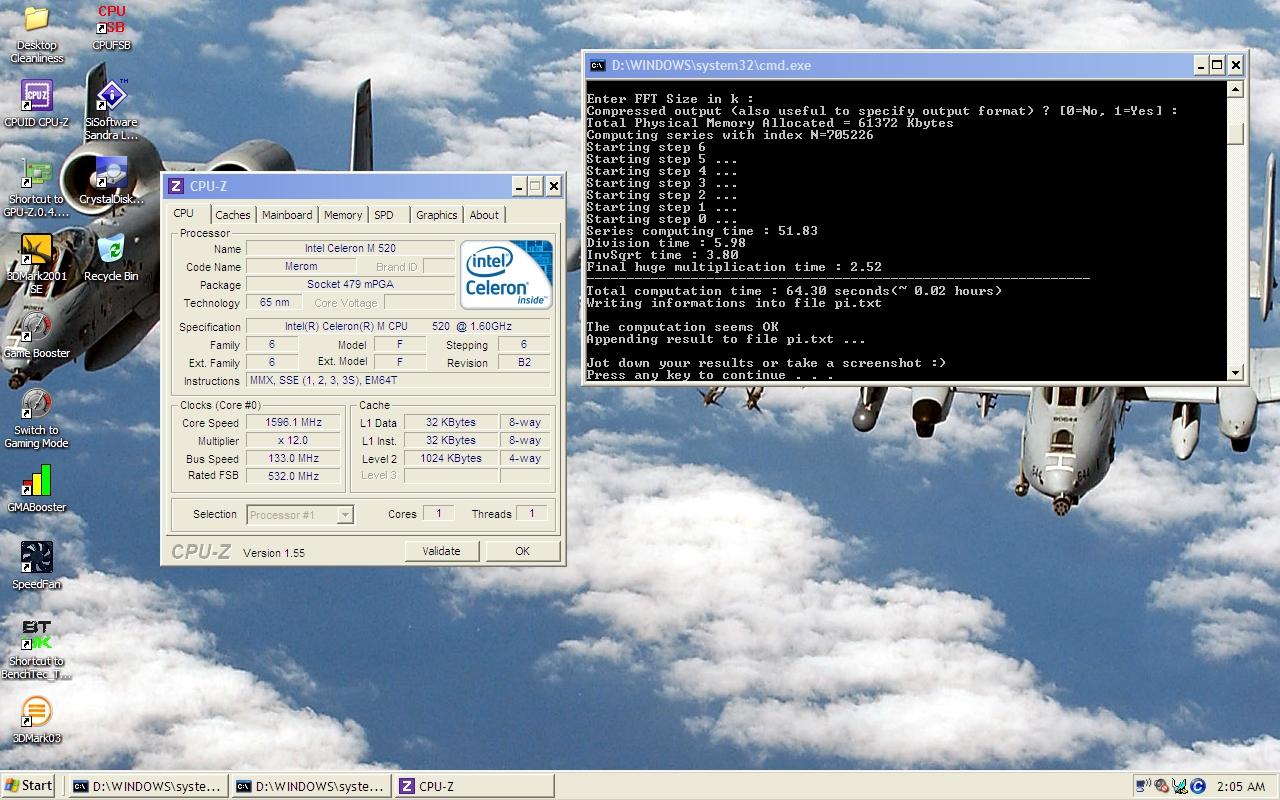Click the Multiplier value x 12.0
The height and width of the screenshot is (800, 1280).
[293, 441]
